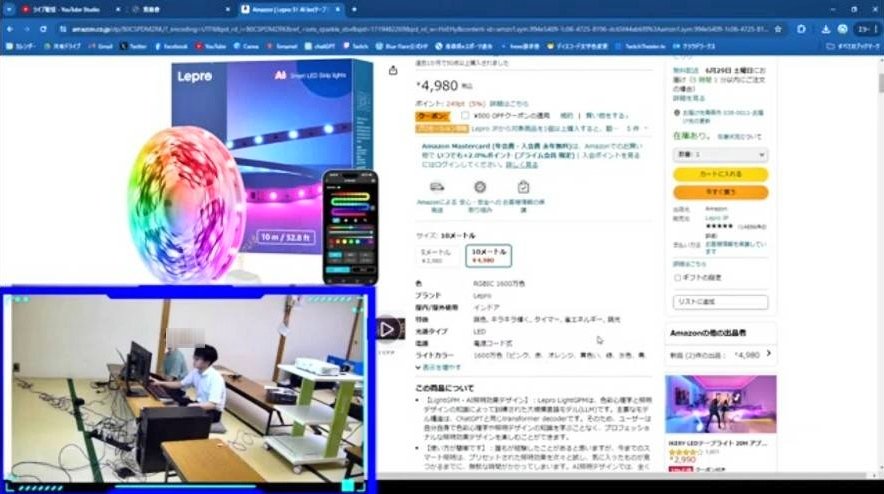Expand the promotion items dropdown arrow
The image size is (884, 494).
click(x=646, y=129)
